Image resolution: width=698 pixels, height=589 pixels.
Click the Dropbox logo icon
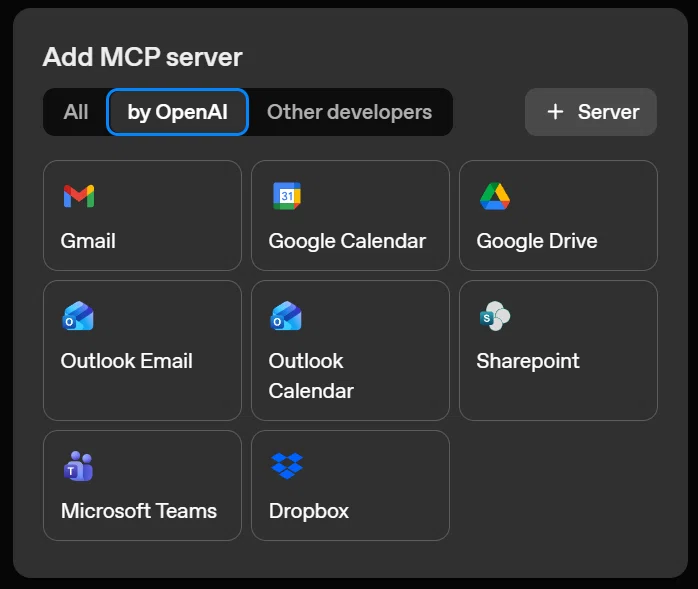(287, 466)
